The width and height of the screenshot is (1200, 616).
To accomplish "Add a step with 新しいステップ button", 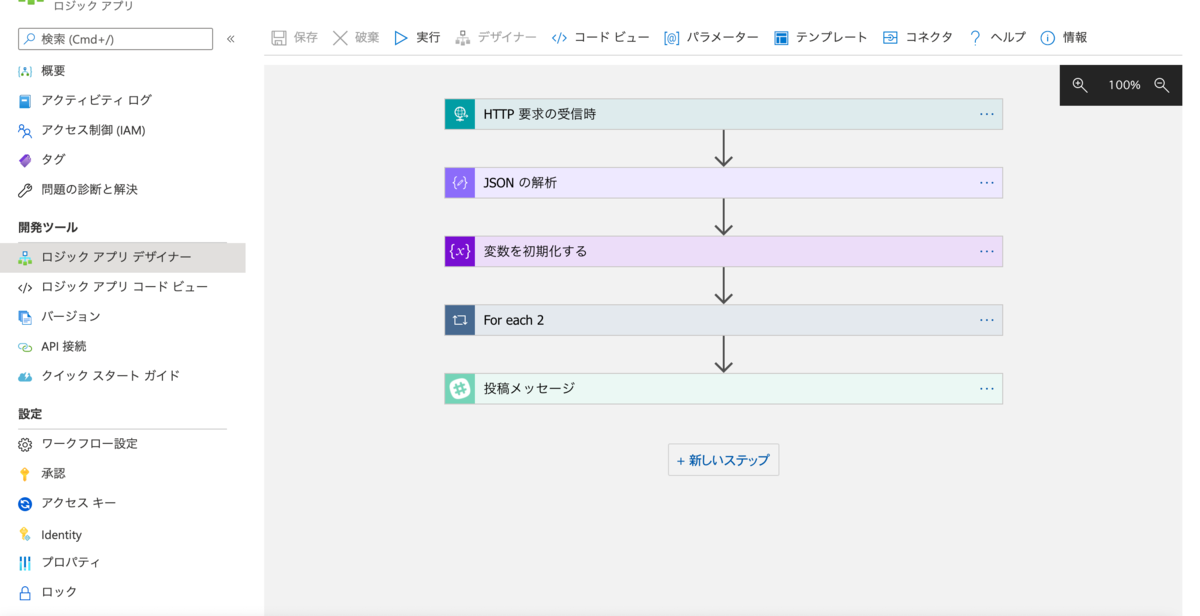I will (723, 460).
